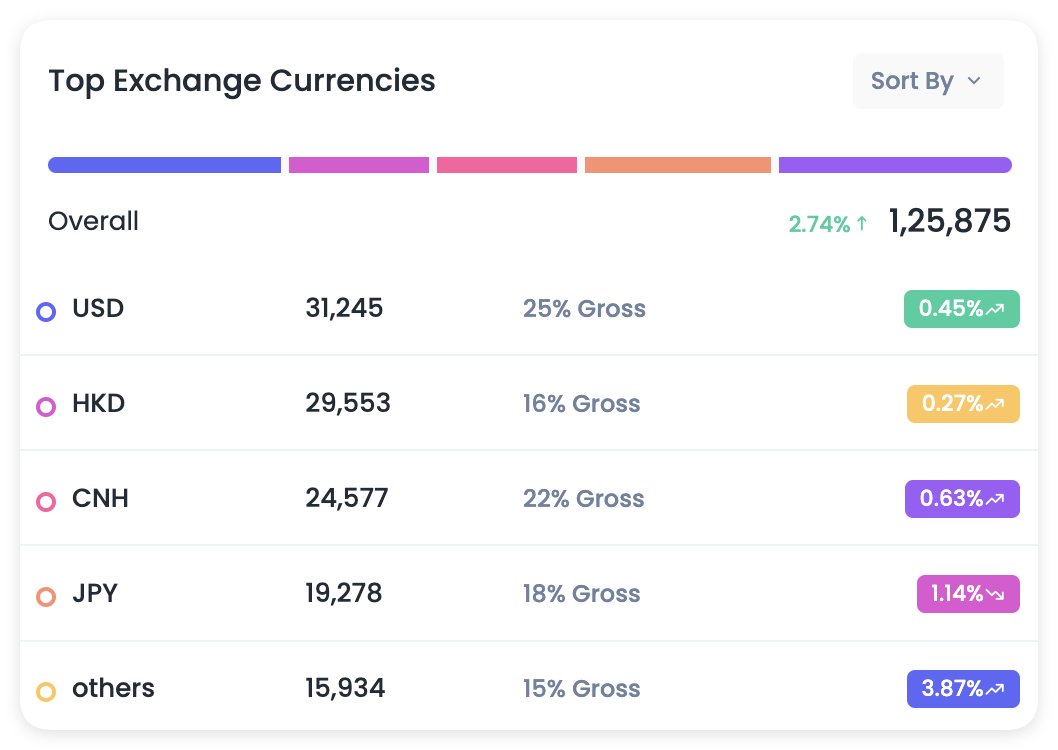Click the CNH pink circle marker

45,502
